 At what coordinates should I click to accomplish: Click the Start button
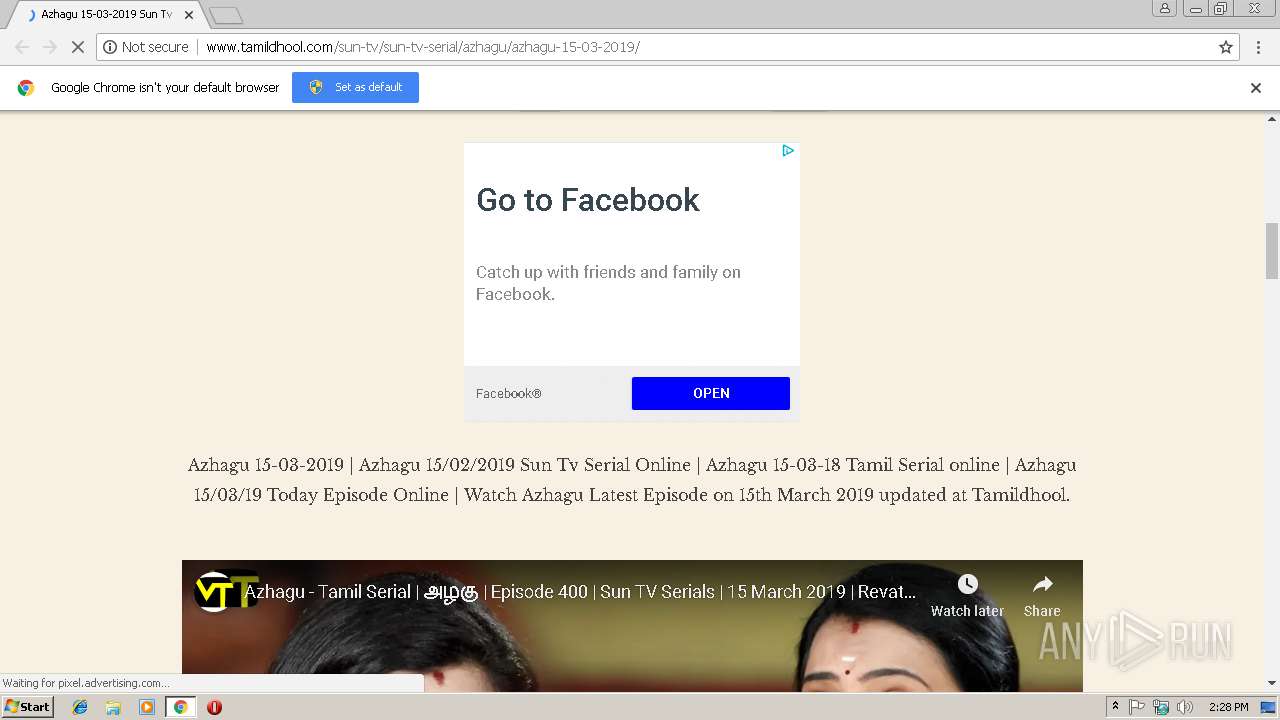tap(28, 707)
